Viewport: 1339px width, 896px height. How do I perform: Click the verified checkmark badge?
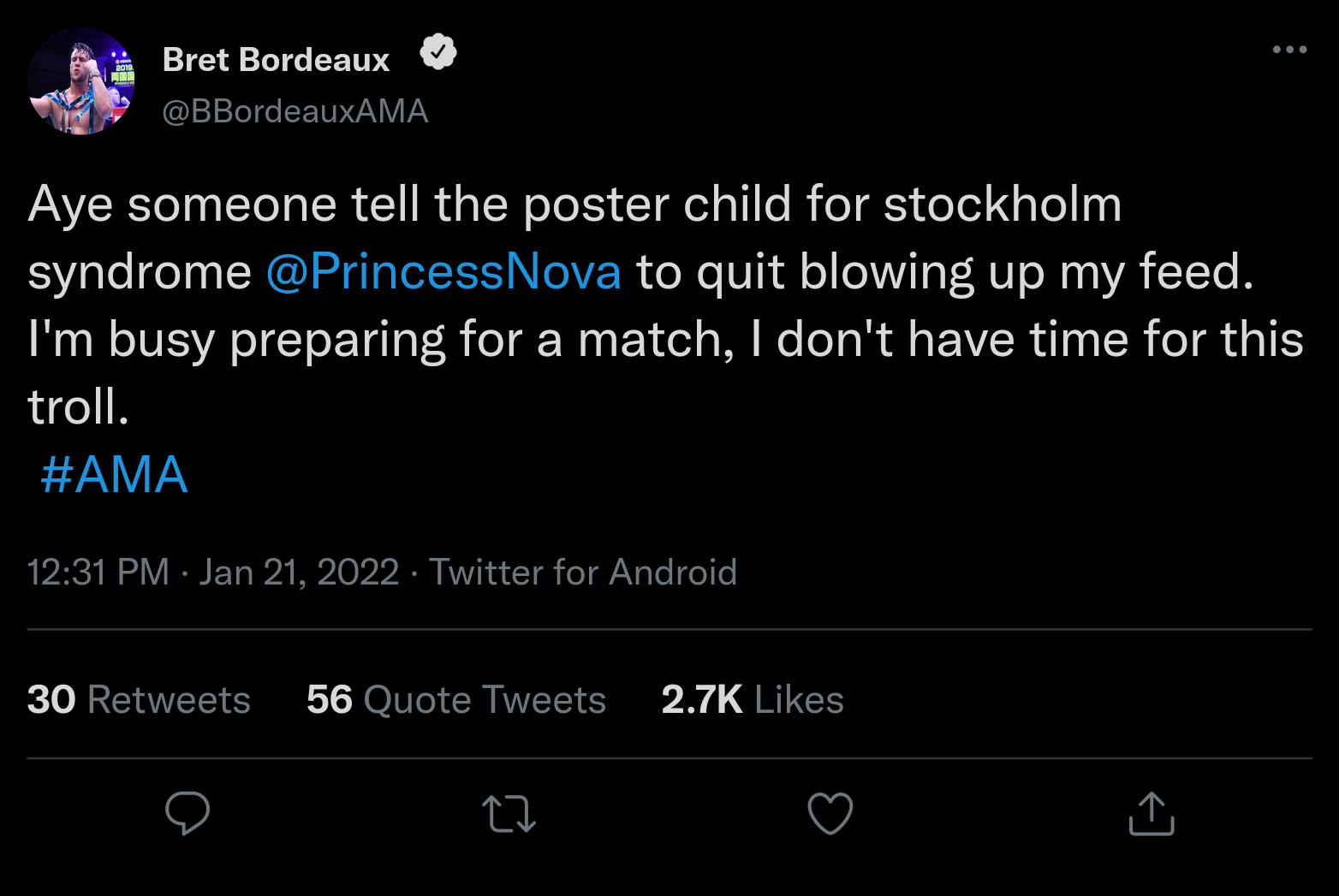pyautogui.click(x=438, y=53)
